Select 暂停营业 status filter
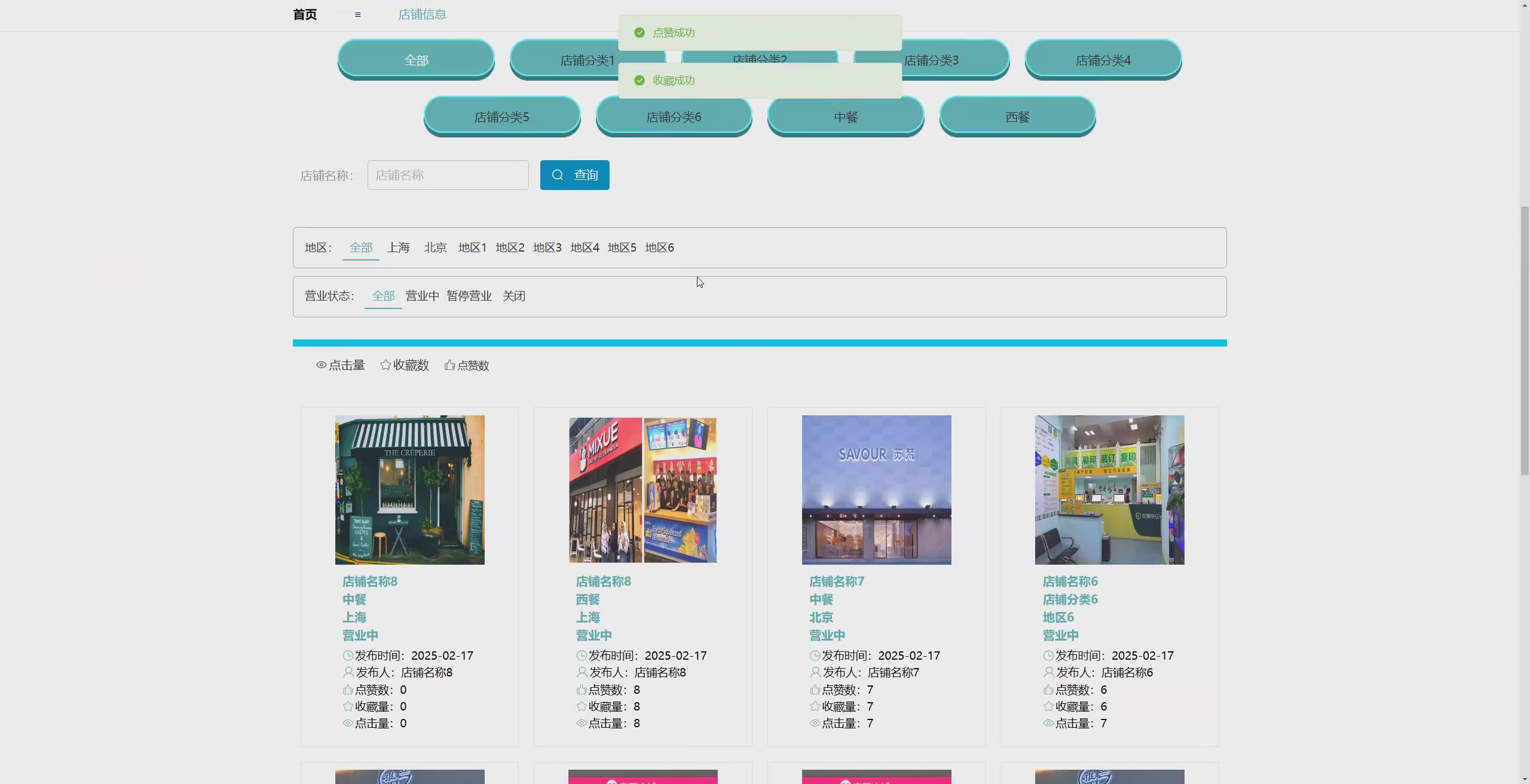The width and height of the screenshot is (1530, 784). (469, 296)
